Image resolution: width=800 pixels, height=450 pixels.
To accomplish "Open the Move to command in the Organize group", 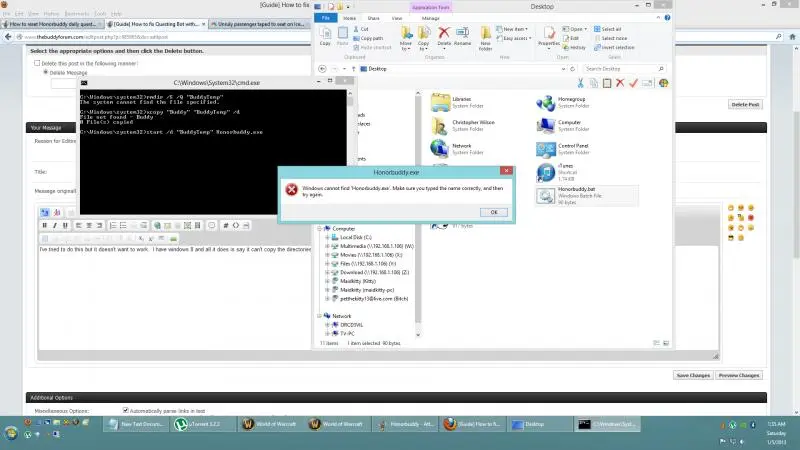I will (406, 38).
